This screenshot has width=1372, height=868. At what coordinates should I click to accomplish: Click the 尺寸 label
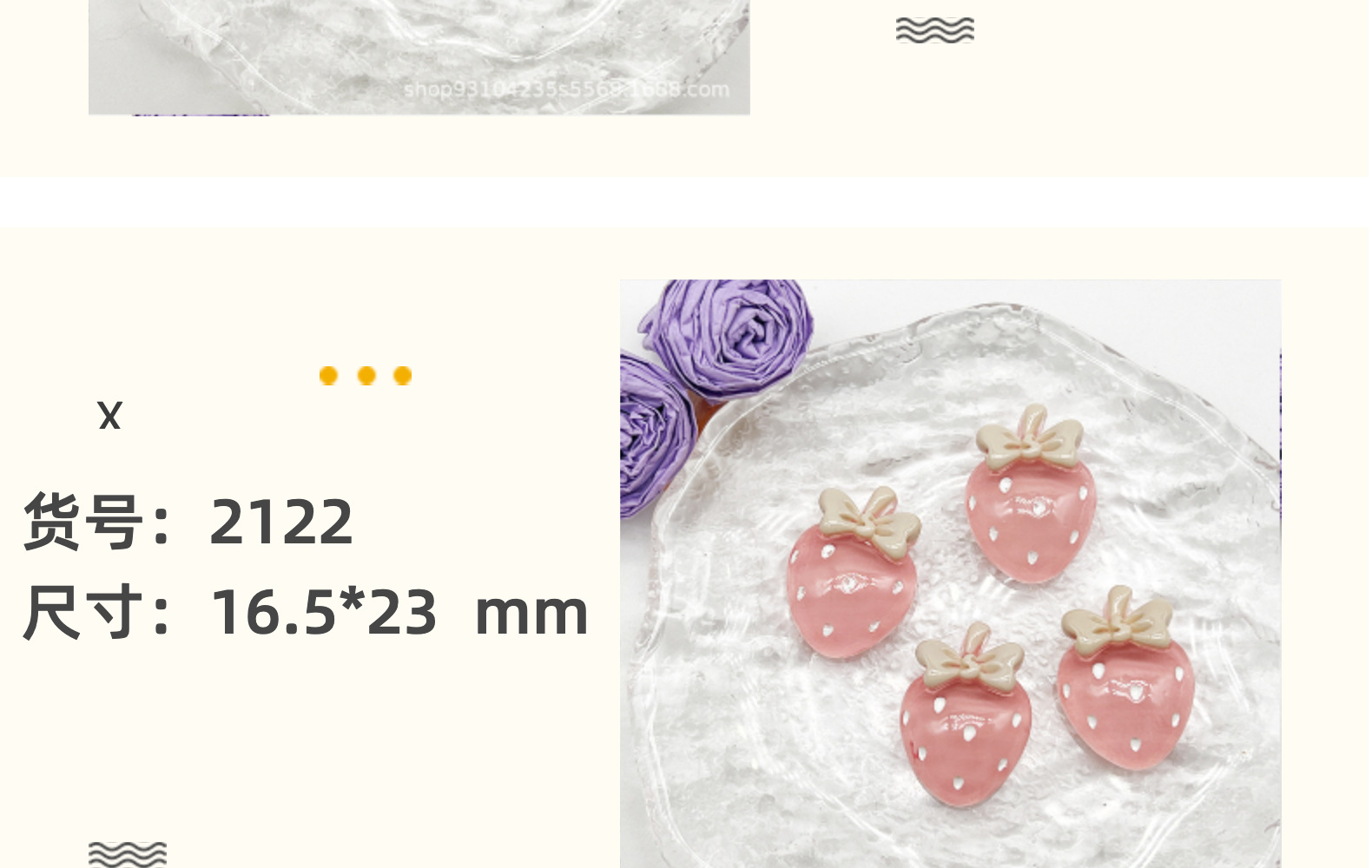tap(82, 612)
